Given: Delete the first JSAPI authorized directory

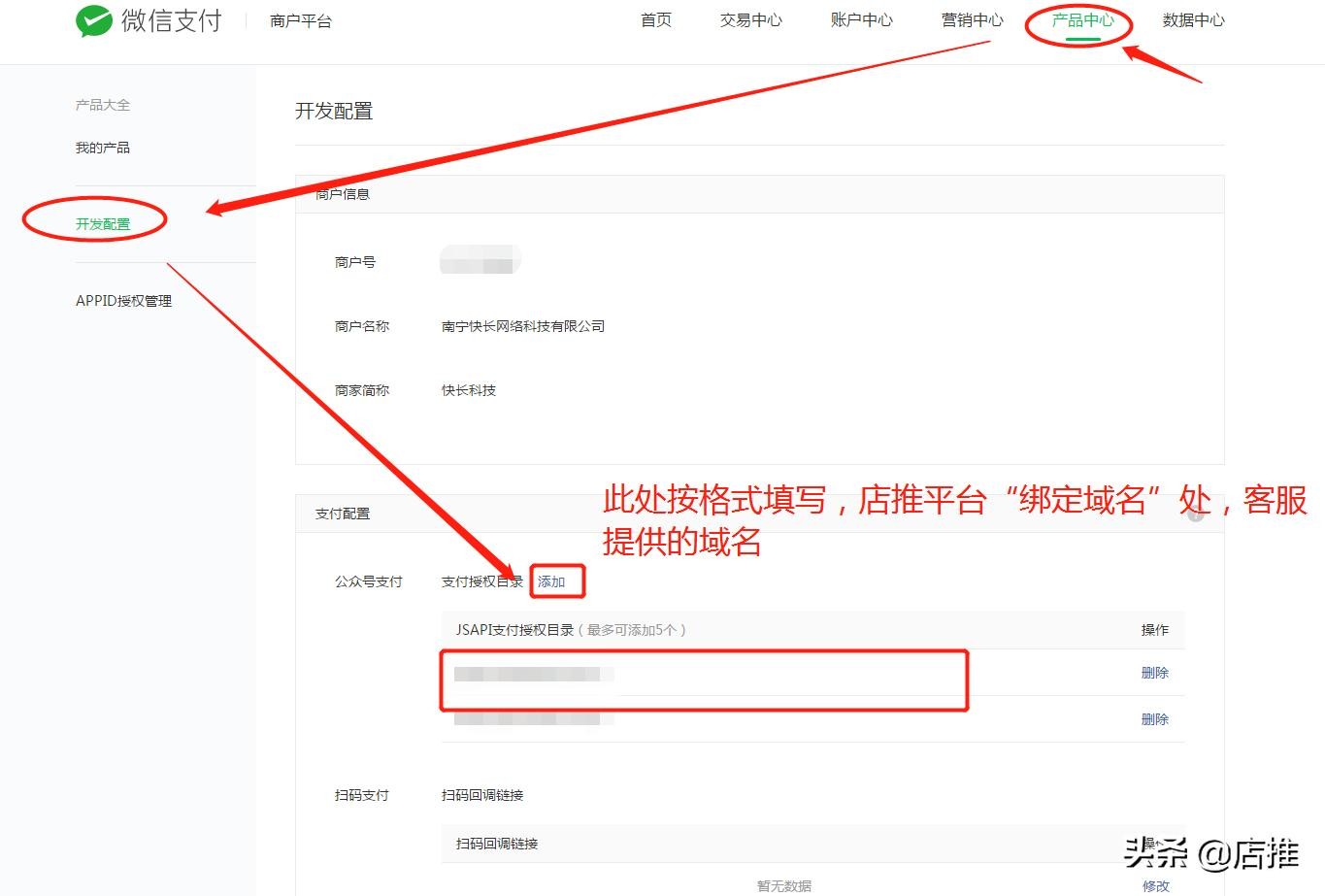Looking at the screenshot, I should (x=1154, y=673).
